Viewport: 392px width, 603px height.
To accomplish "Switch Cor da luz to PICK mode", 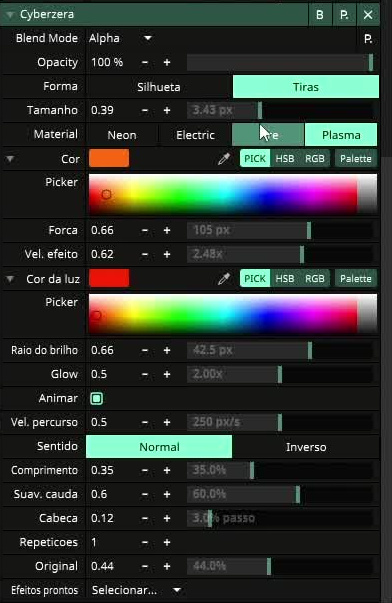I will [x=255, y=278].
